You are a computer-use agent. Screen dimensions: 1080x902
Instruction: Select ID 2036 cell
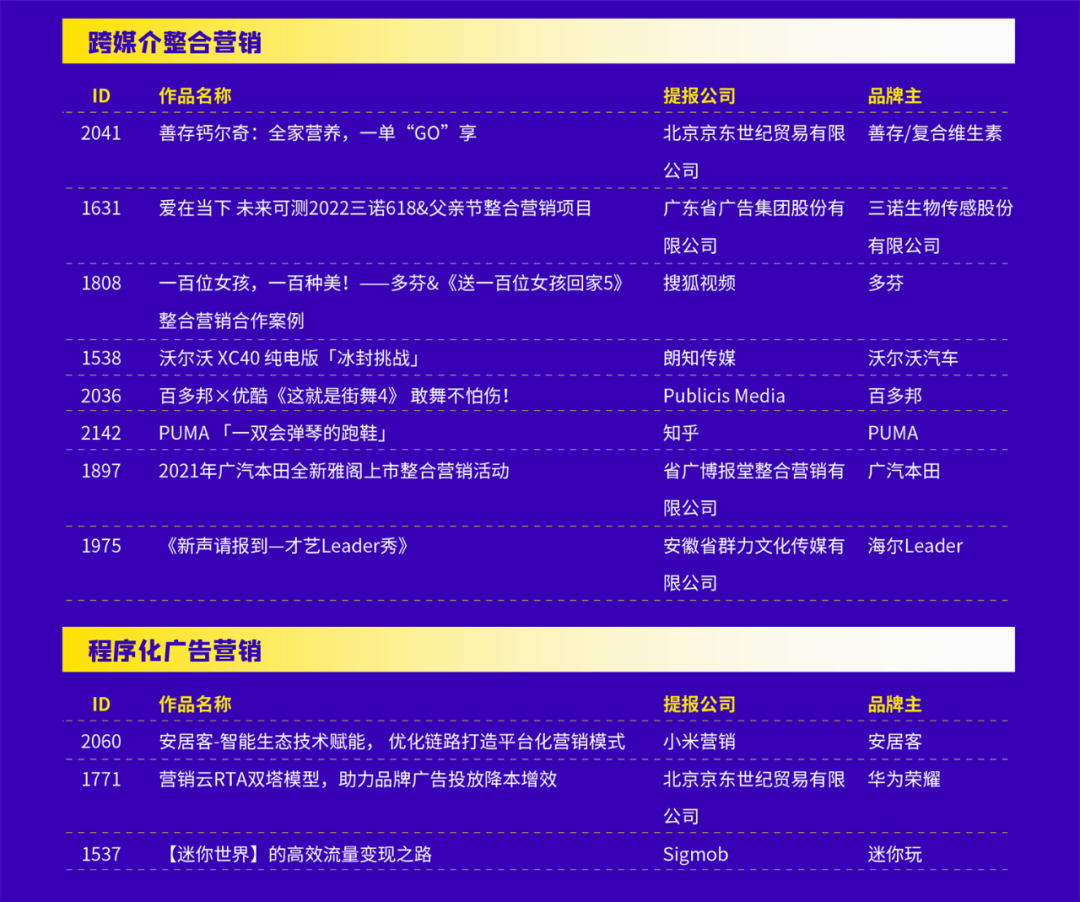tap(101, 396)
